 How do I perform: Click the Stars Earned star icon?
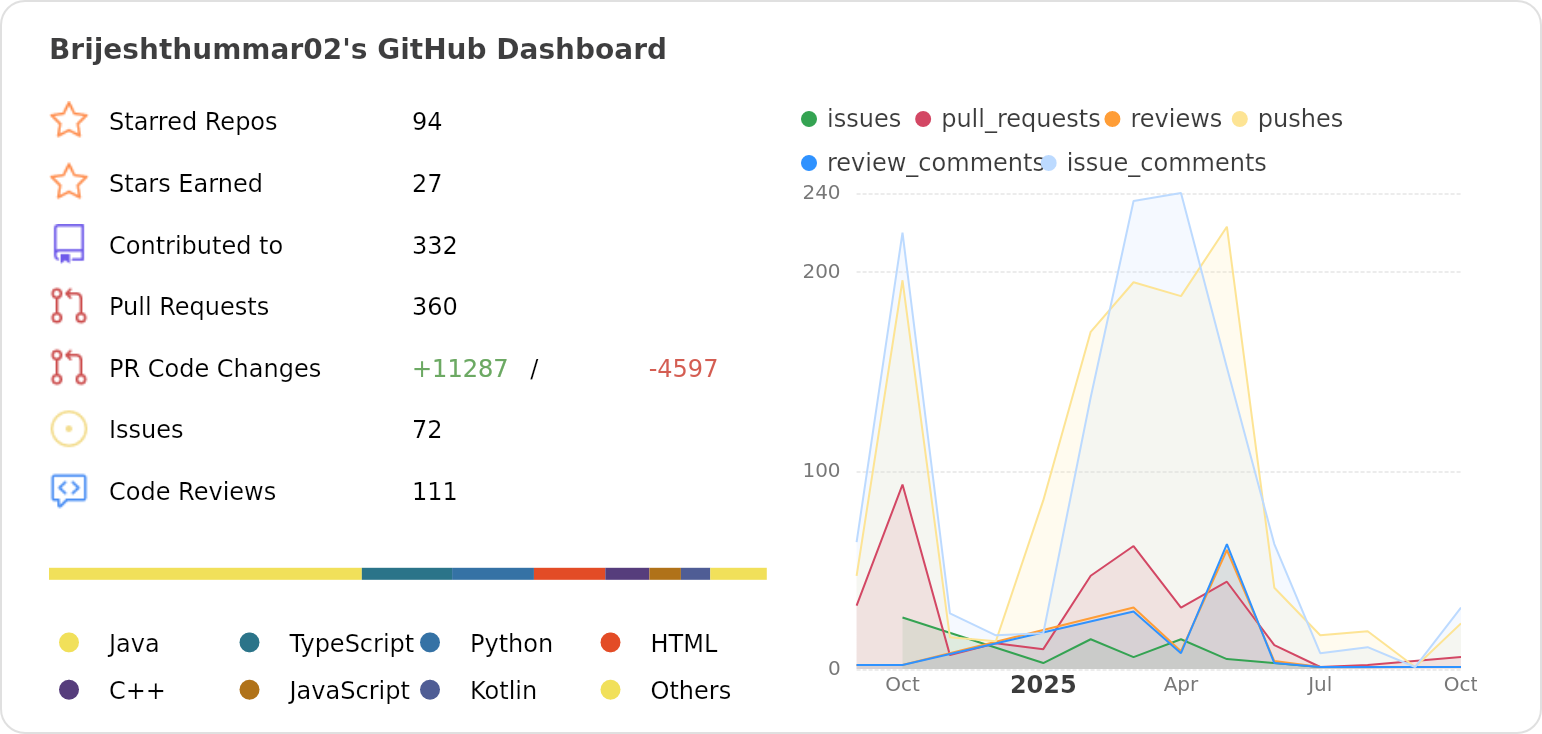point(67,183)
